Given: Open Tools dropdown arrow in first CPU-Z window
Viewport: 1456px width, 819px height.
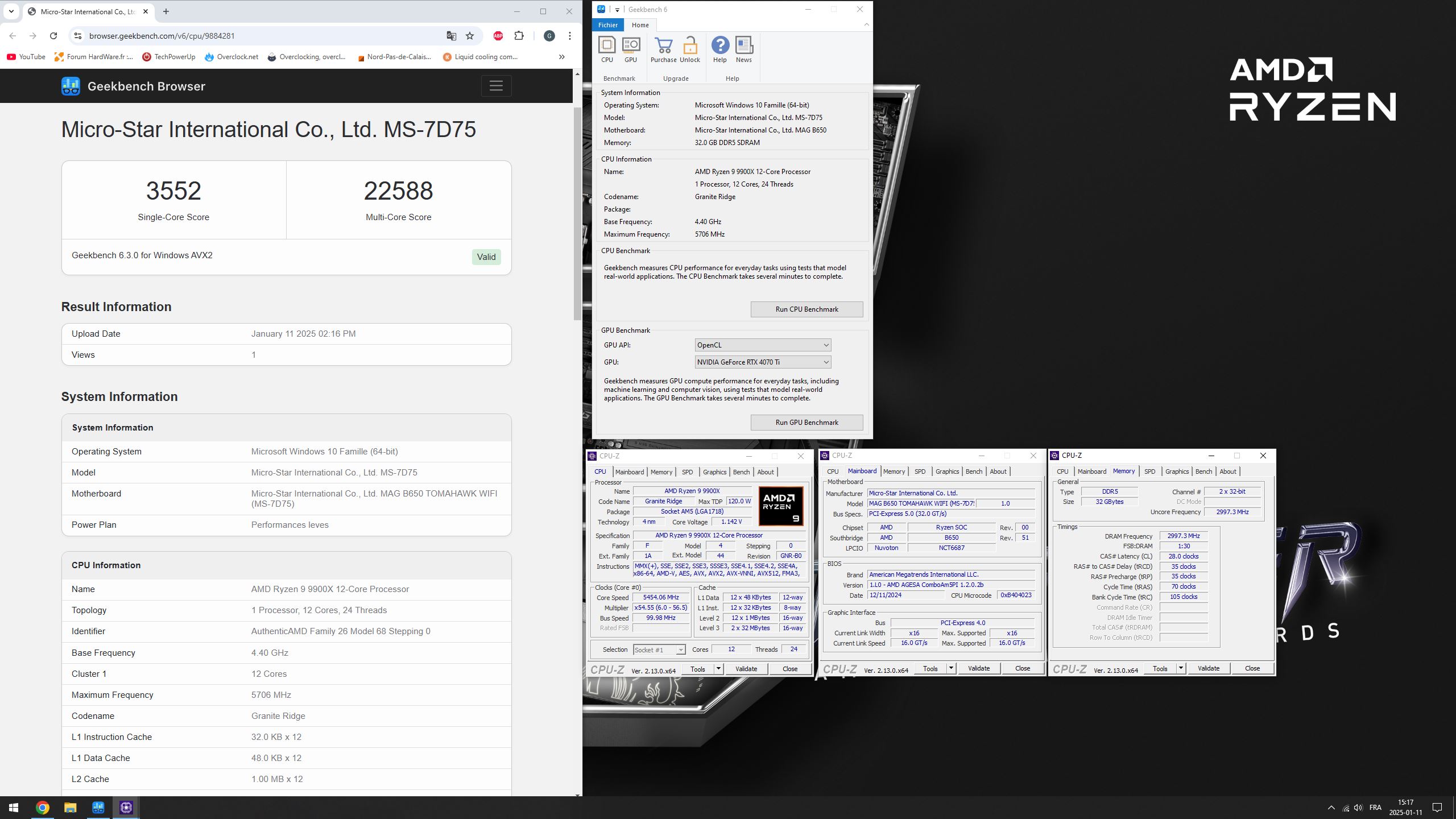Looking at the screenshot, I should click(x=718, y=669).
